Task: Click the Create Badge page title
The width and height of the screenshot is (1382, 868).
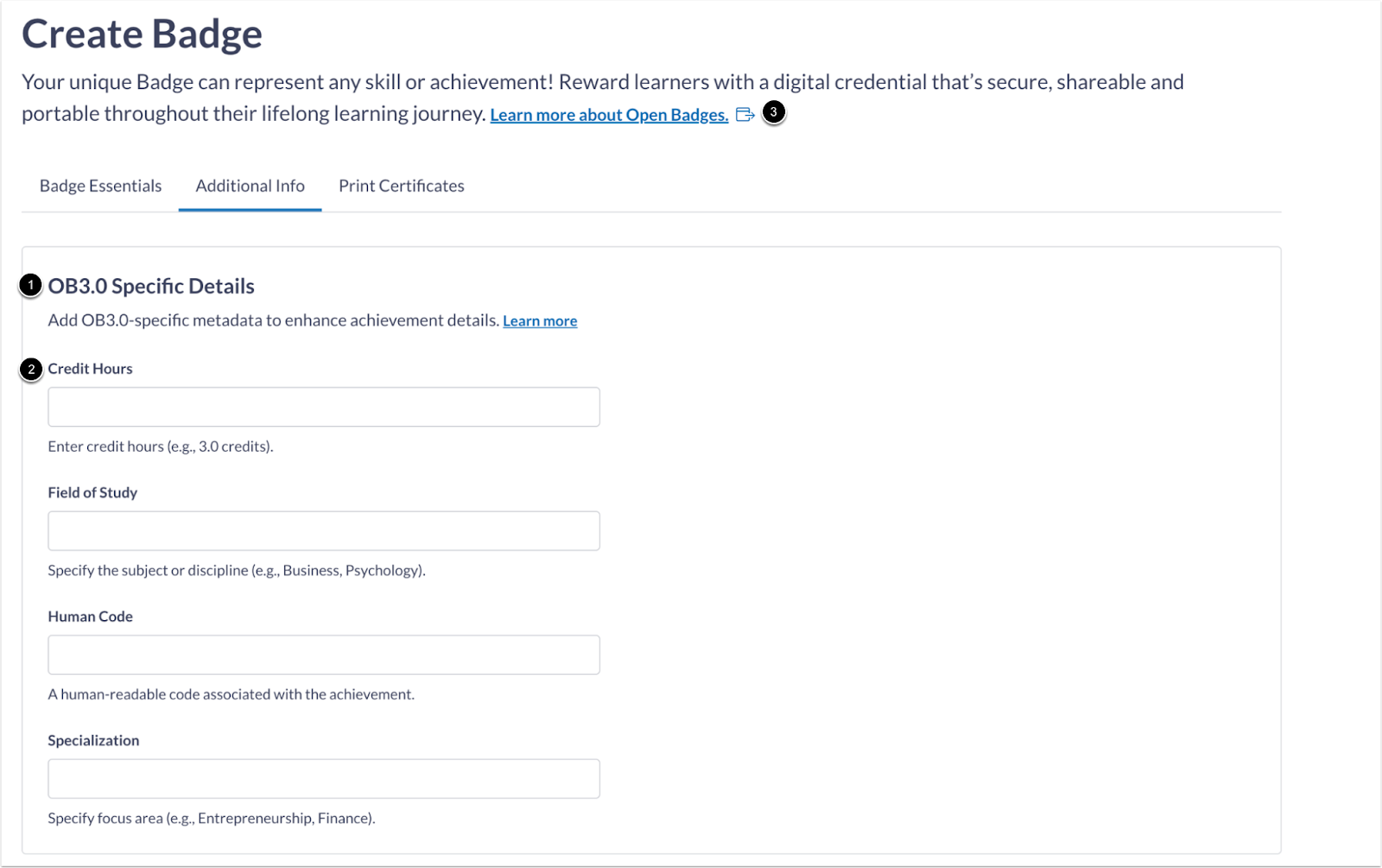Action: point(142,34)
